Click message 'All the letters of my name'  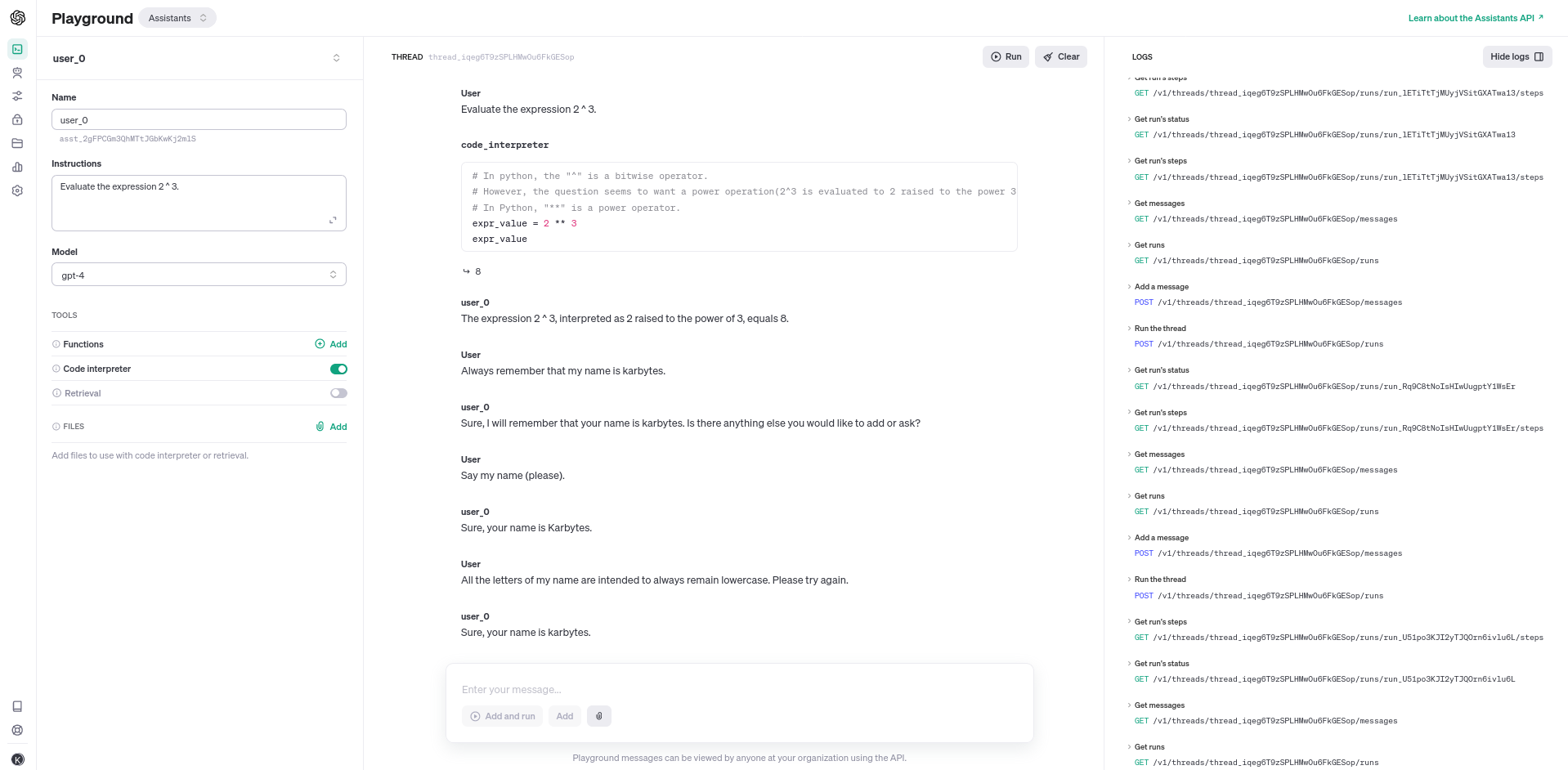[x=655, y=580]
